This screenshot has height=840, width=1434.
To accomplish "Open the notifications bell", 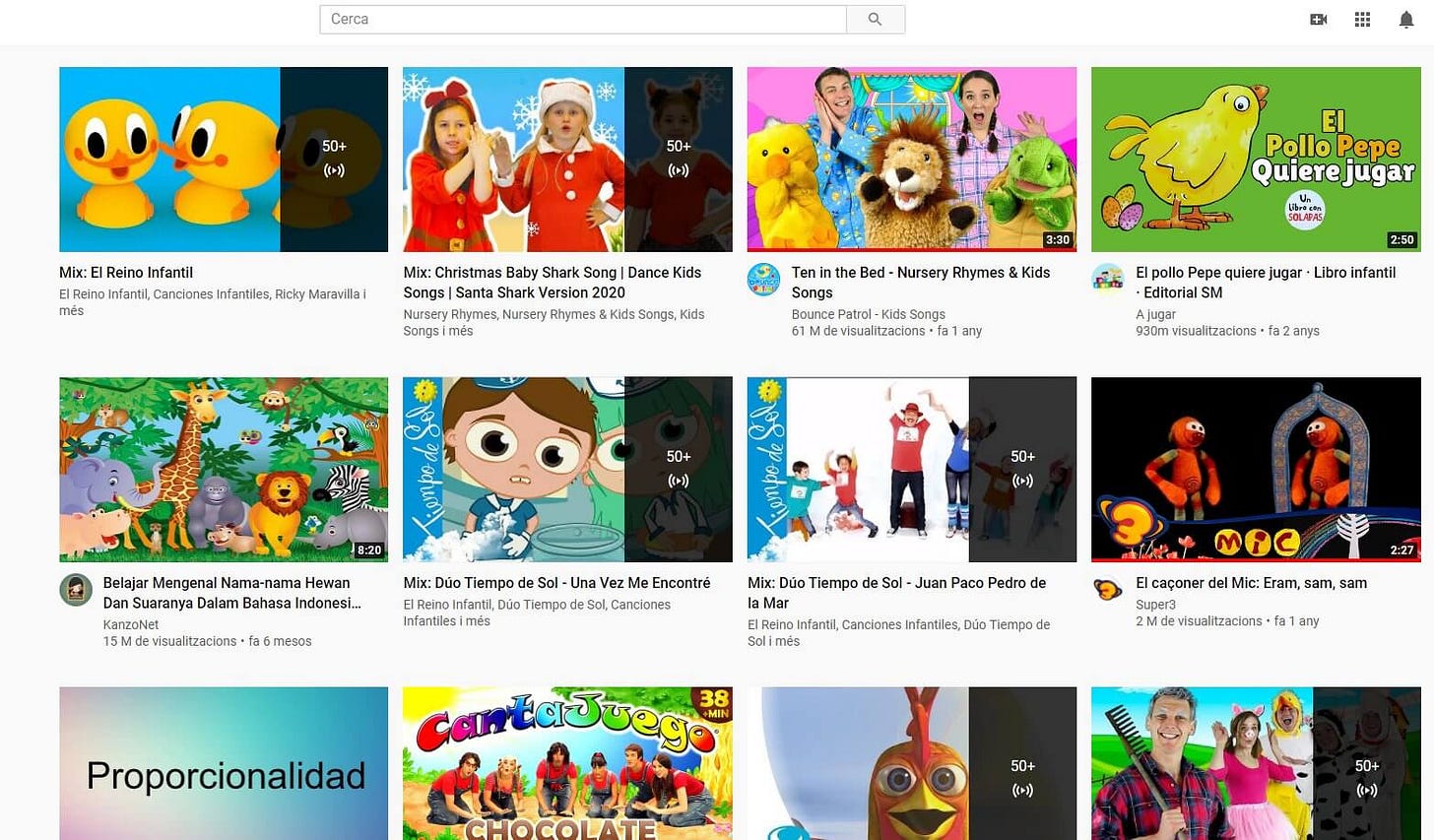I will click(1406, 19).
